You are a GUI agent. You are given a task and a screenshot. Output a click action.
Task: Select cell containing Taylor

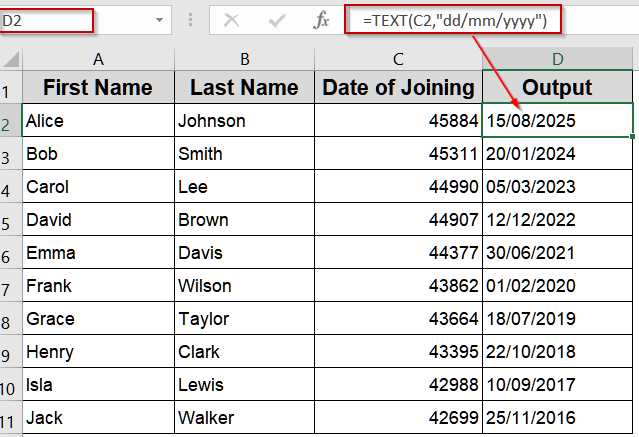pos(245,318)
